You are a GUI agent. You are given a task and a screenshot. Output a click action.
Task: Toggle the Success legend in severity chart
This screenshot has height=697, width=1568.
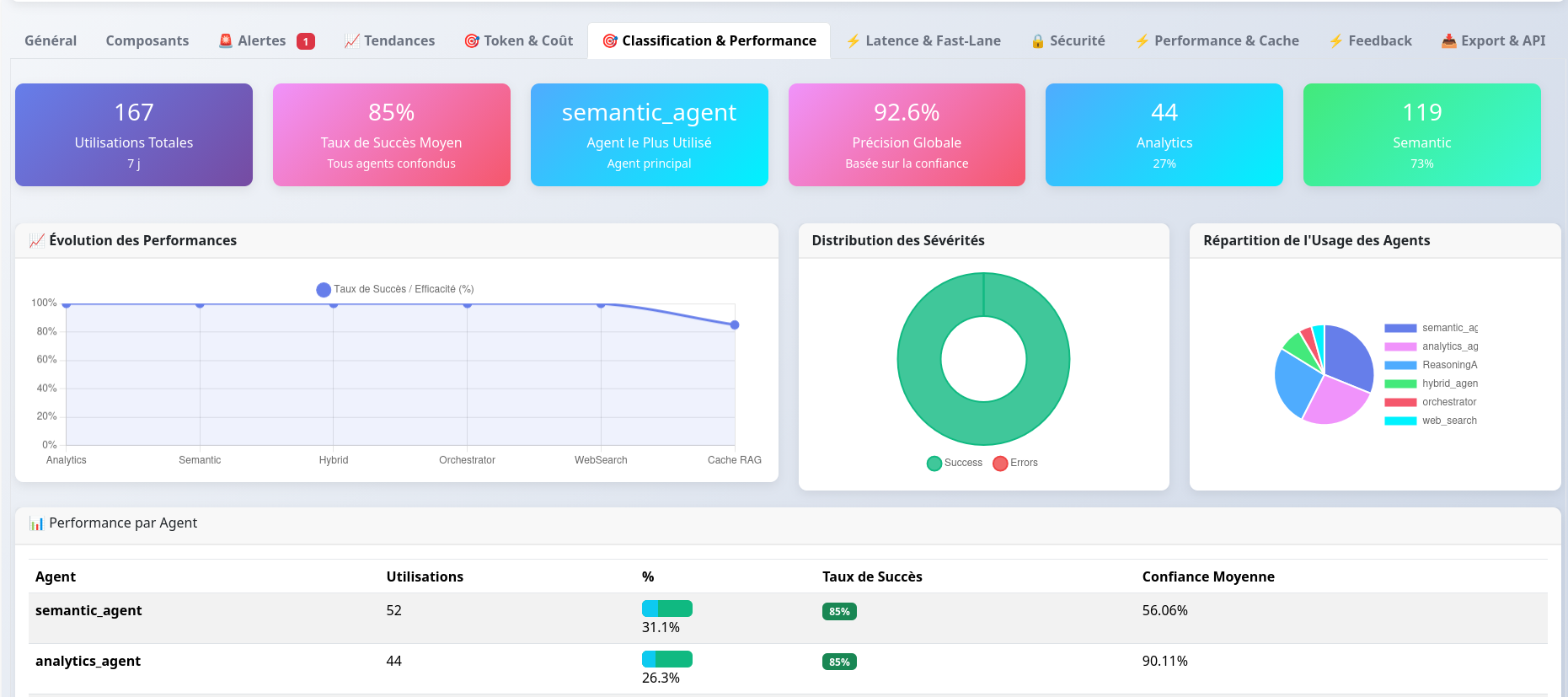[x=955, y=463]
